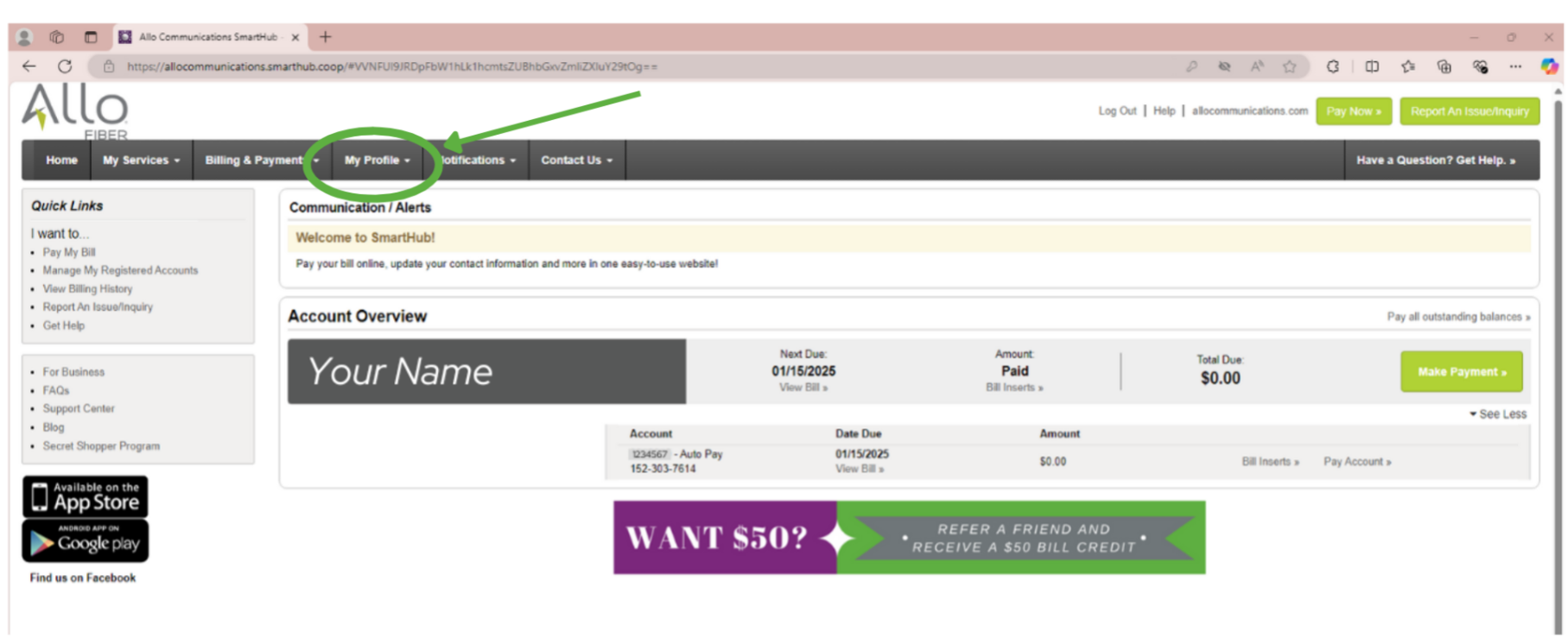Screen dimensions: 1568x638
Task: Open the Secret Shopper Program link
Action: click(x=101, y=446)
